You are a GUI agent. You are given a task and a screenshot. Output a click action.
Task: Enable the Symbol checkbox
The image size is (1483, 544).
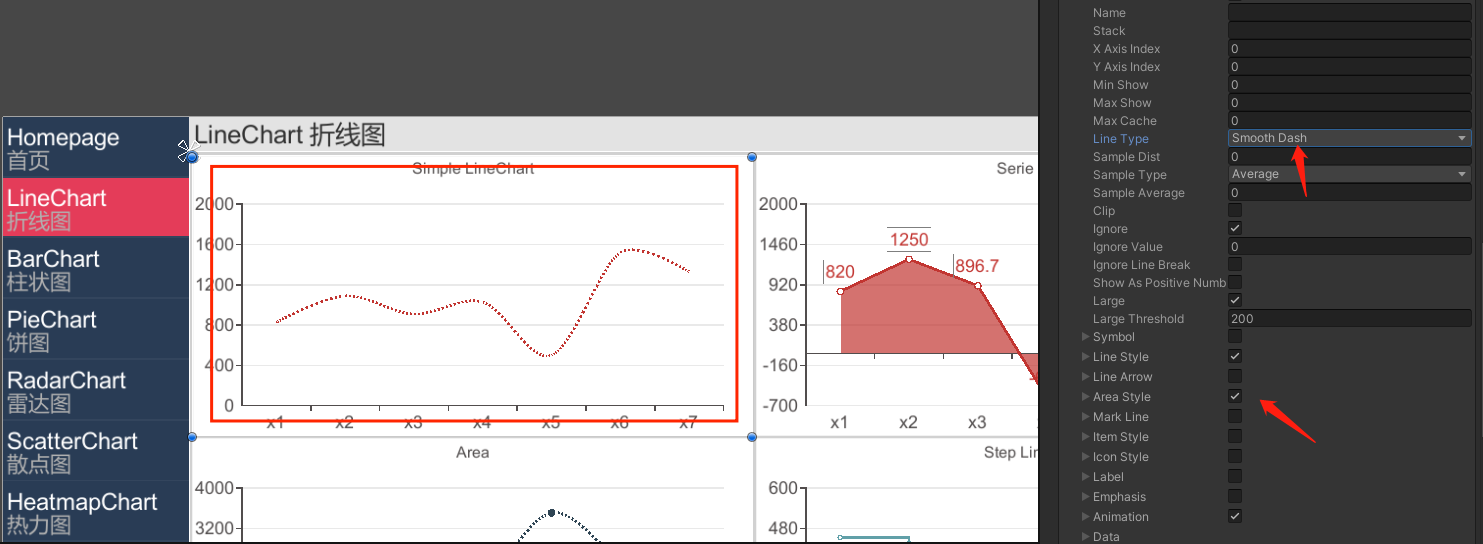tap(1235, 336)
